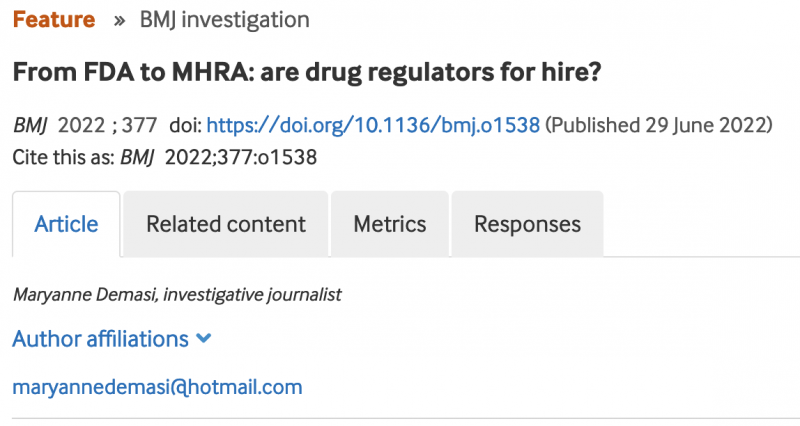Viewport: 800px width, 426px height.
Task: Click the » breadcrumb separator
Action: (118, 19)
